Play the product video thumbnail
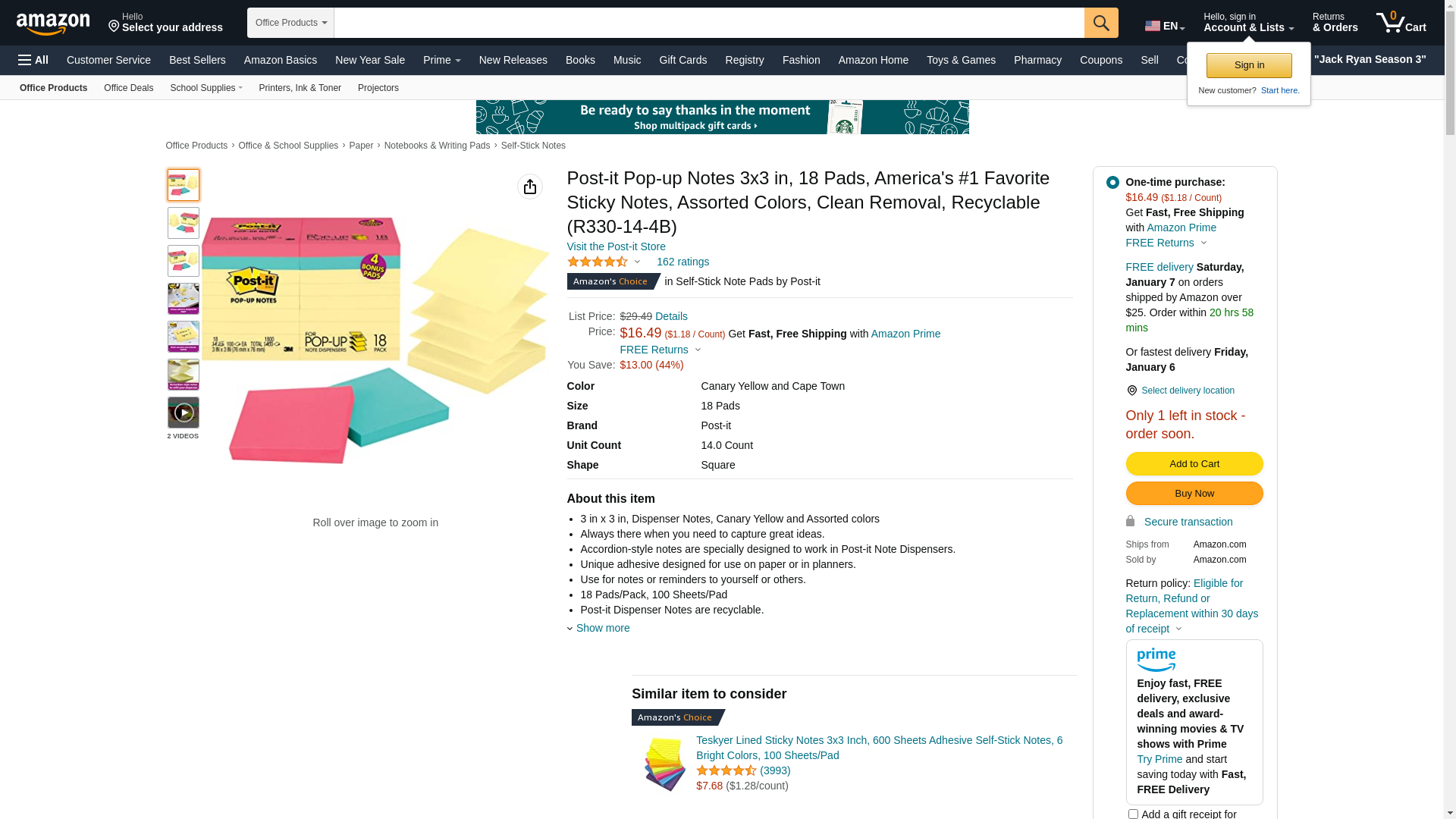The width and height of the screenshot is (1456, 819). coord(184,413)
